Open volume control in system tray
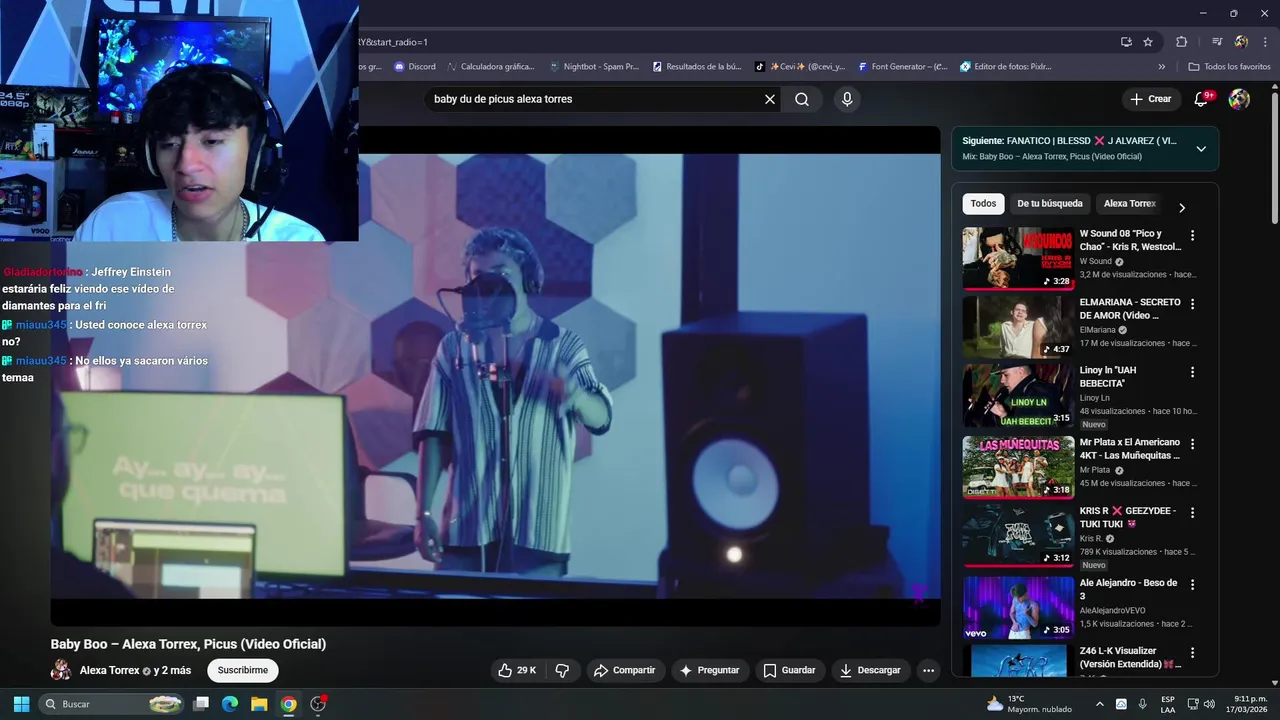1280x720 pixels. [1209, 704]
